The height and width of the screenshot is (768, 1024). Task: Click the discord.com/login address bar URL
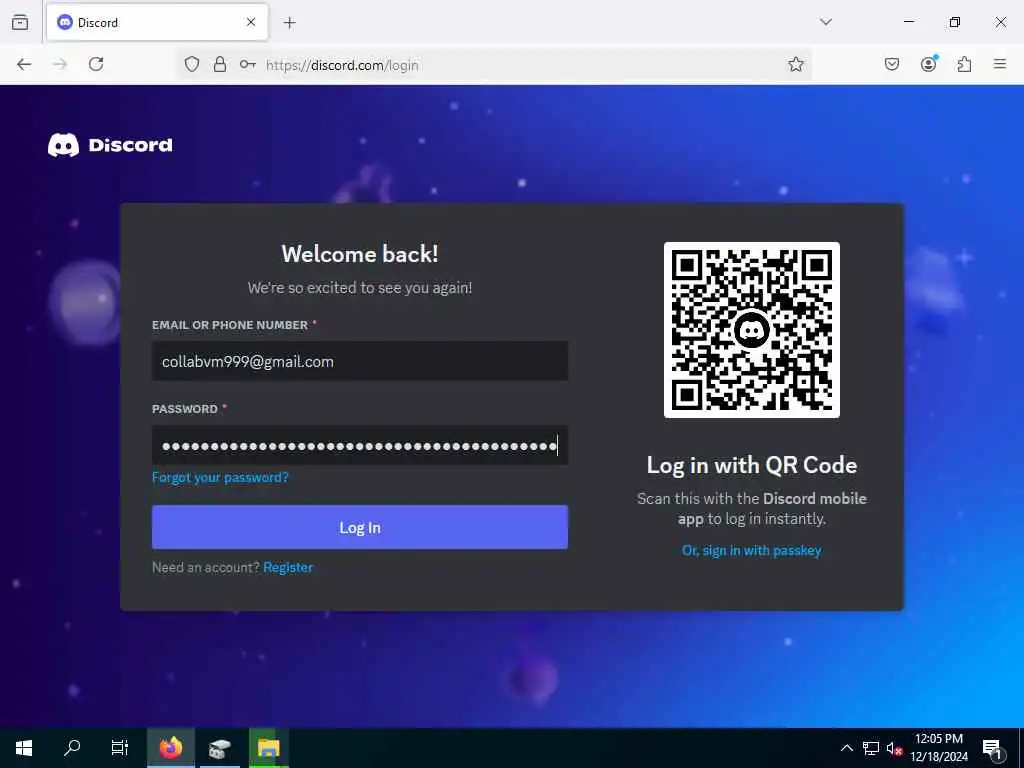pyautogui.click(x=342, y=65)
